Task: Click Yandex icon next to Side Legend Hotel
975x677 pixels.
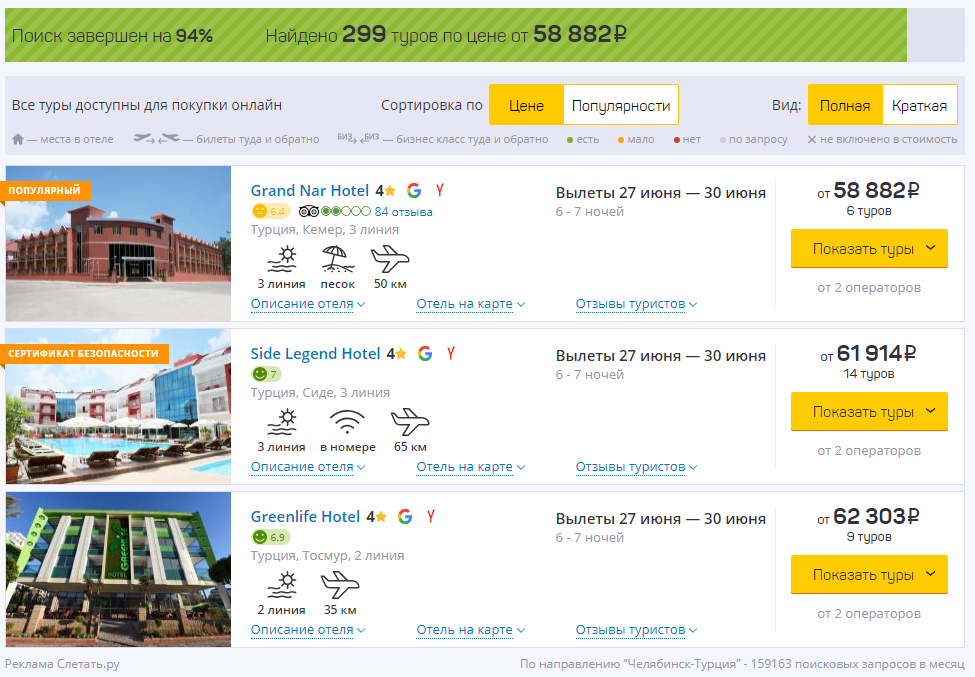Action: [x=451, y=353]
